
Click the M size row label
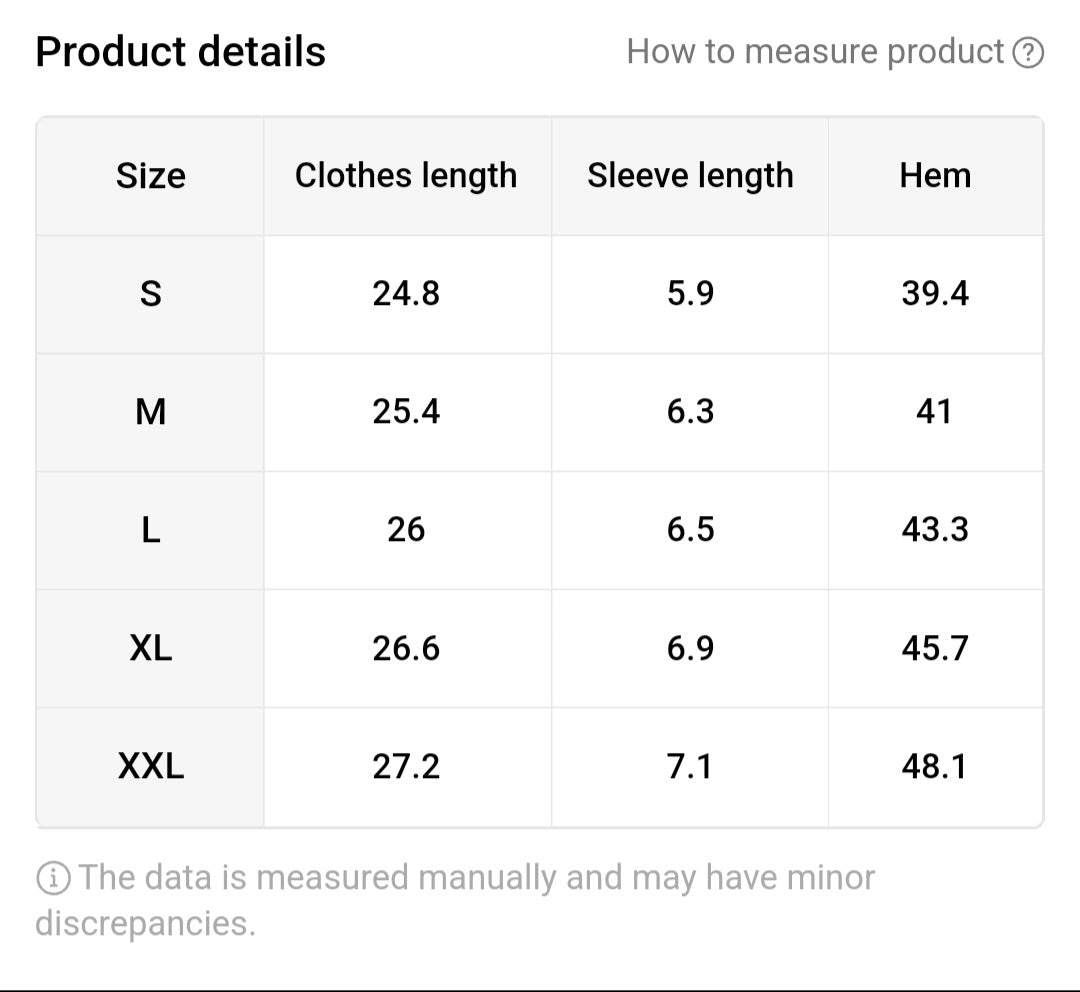(x=151, y=411)
